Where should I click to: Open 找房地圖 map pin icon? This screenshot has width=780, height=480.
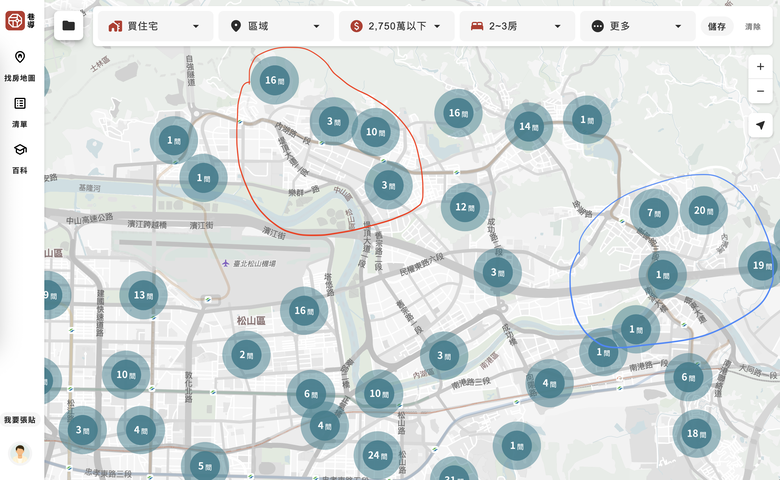20,57
